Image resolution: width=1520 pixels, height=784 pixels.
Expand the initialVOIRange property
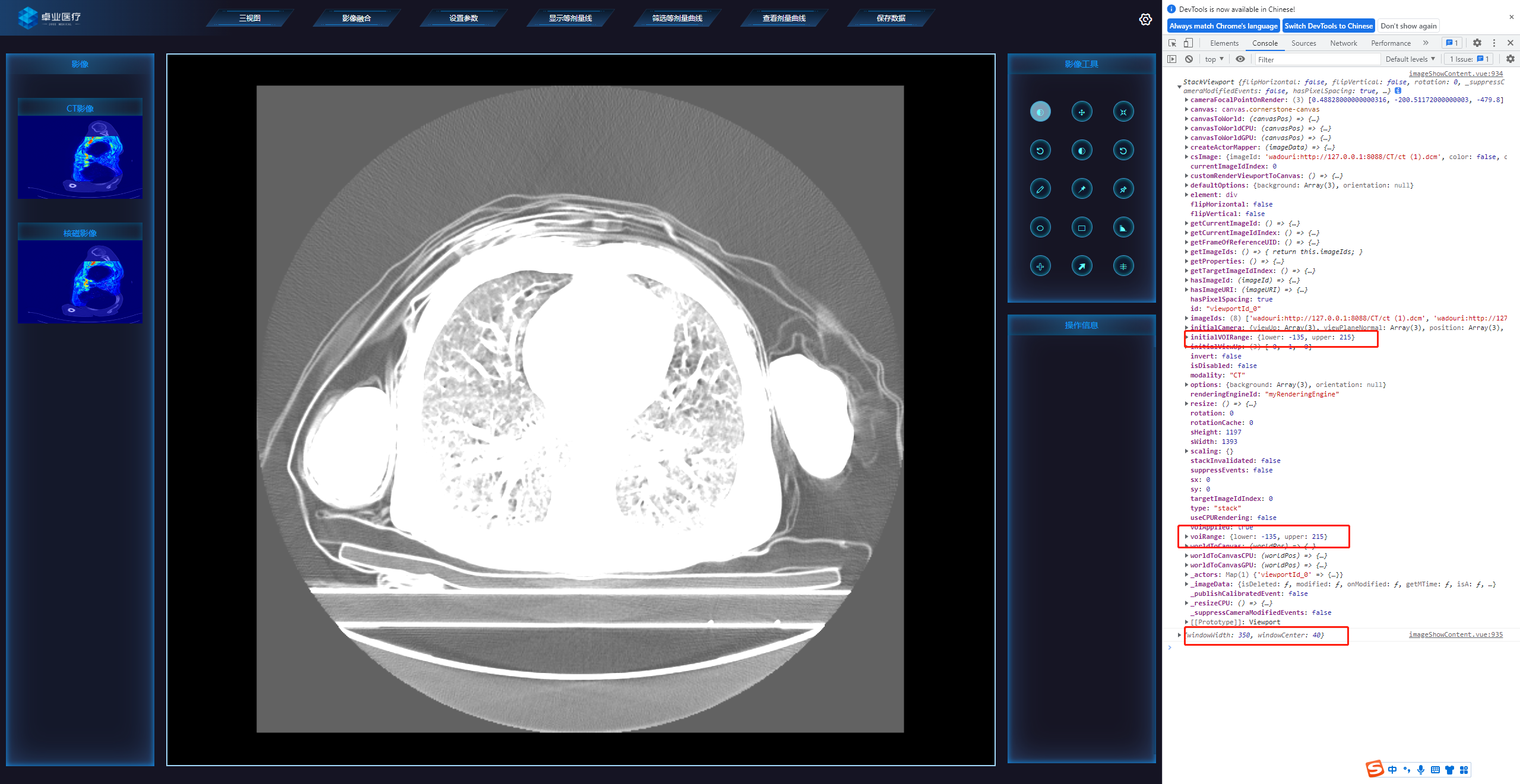tap(1186, 337)
